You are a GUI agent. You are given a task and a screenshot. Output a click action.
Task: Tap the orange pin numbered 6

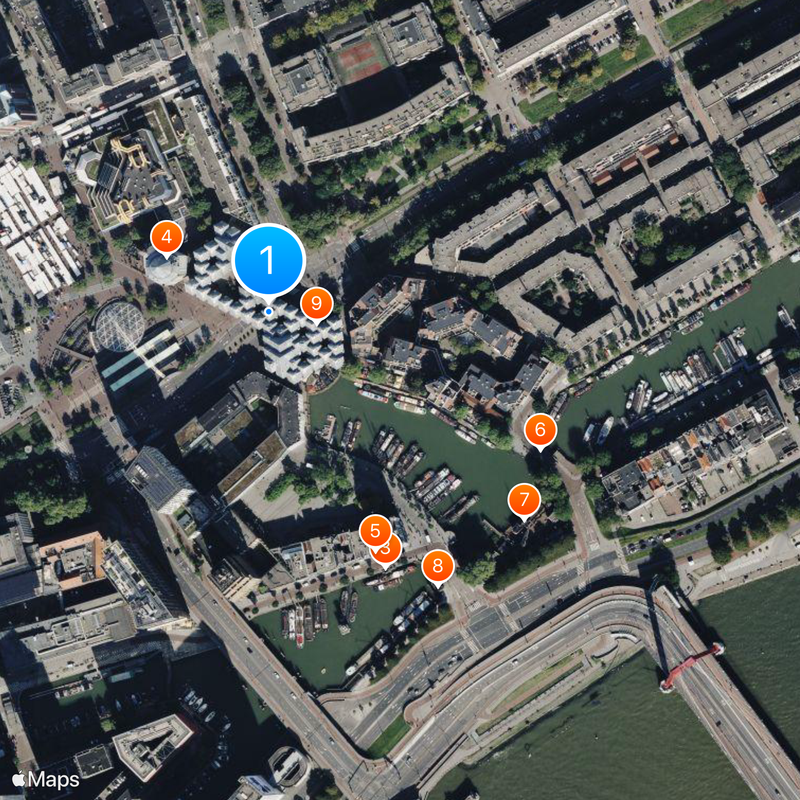540,431
